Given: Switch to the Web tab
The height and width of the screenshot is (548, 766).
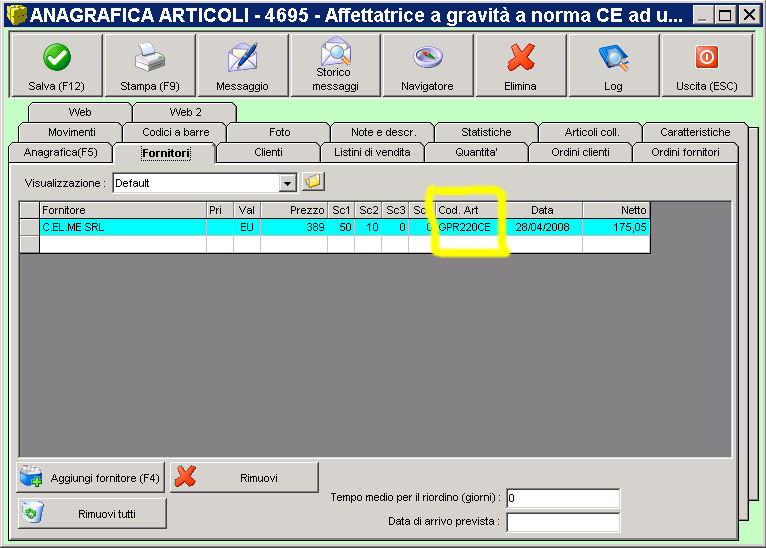Looking at the screenshot, I should 80,112.
